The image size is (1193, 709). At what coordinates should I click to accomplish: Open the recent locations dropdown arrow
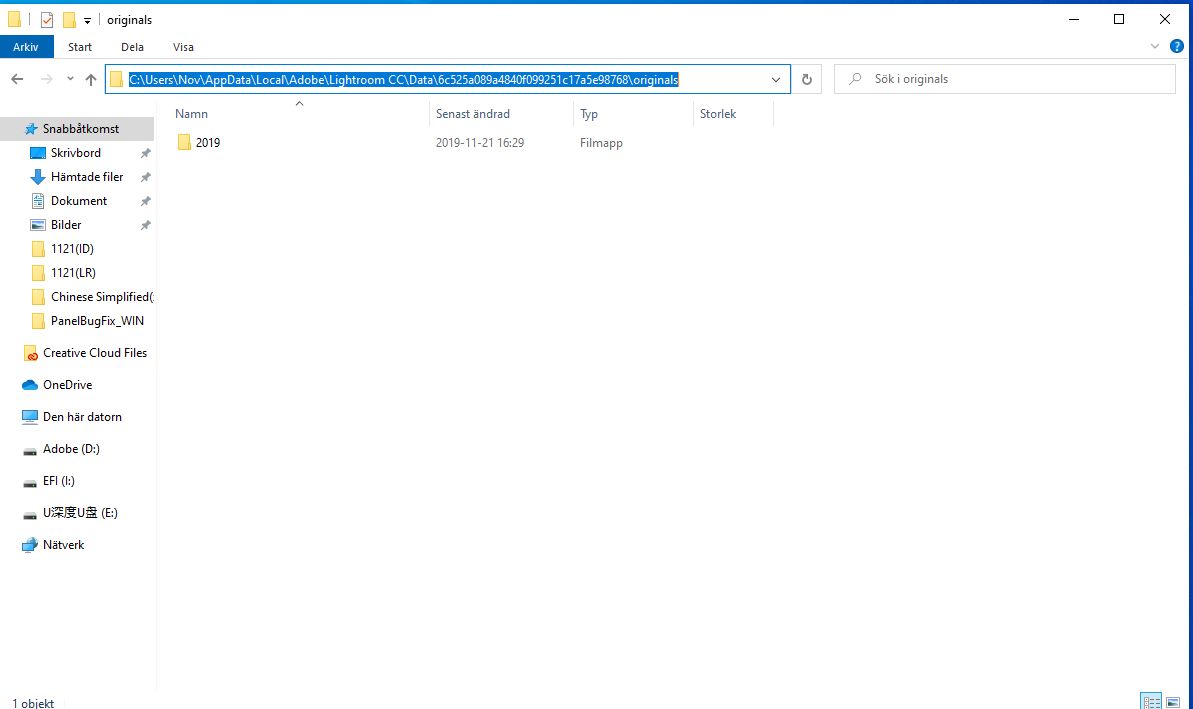[70, 78]
